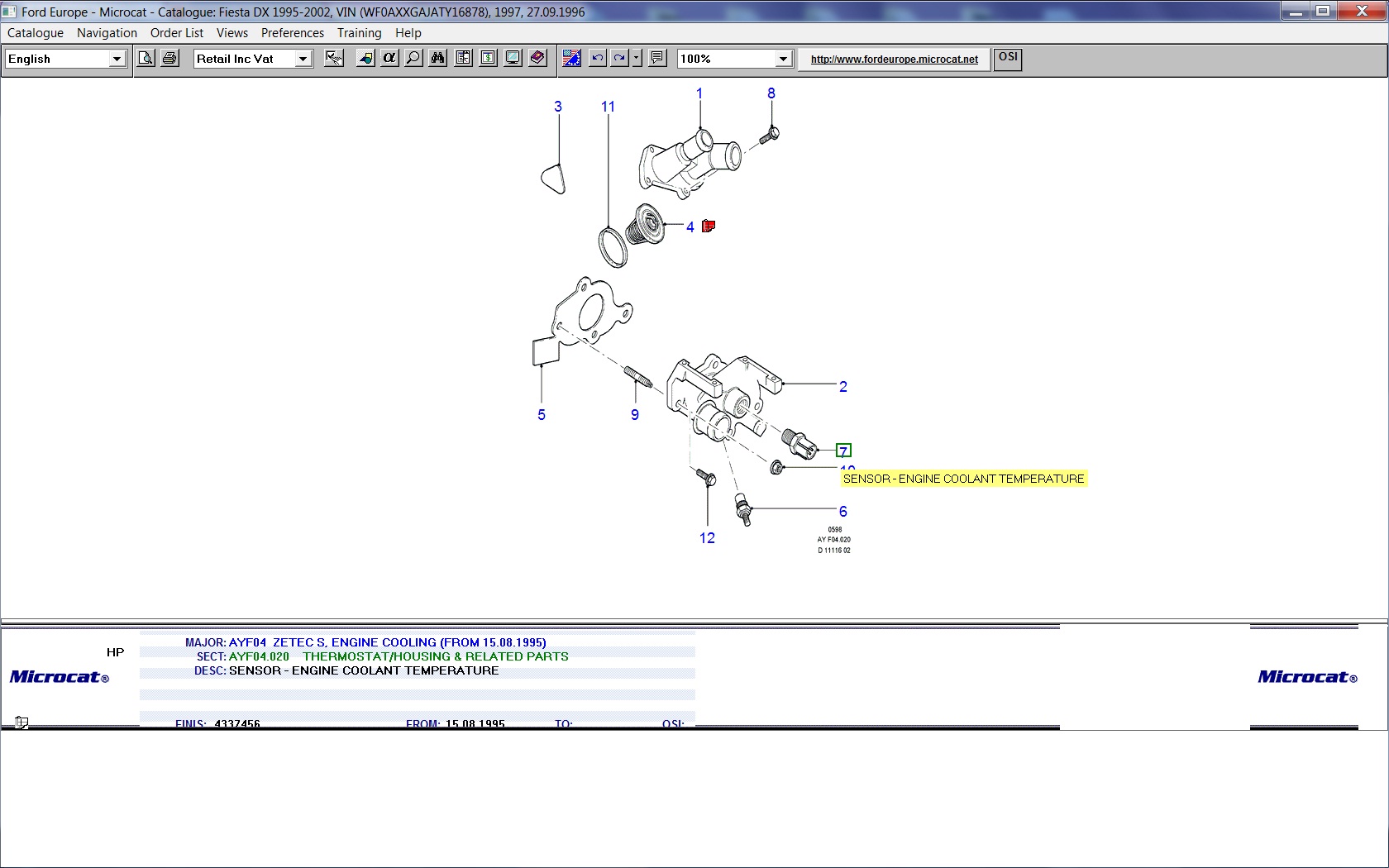Click the round seal ring drawing for part 11
1389x868 pixels.
613,248
